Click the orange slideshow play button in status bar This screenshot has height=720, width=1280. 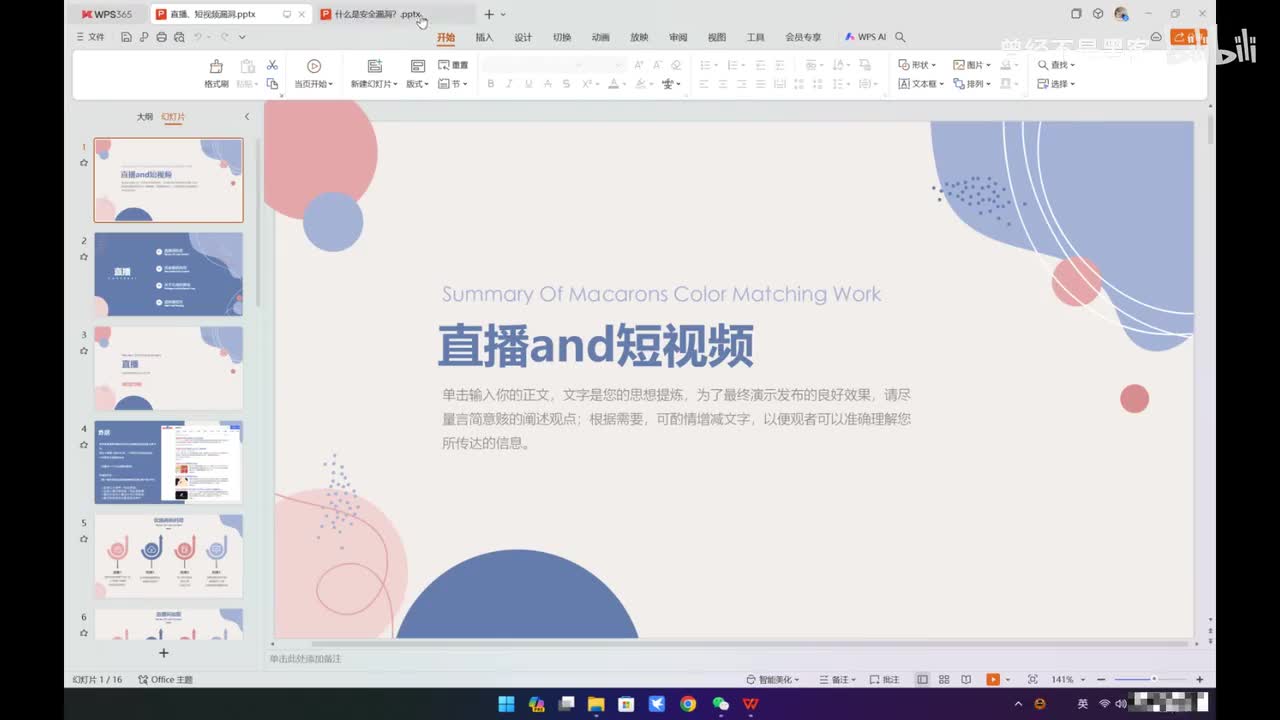(993, 679)
